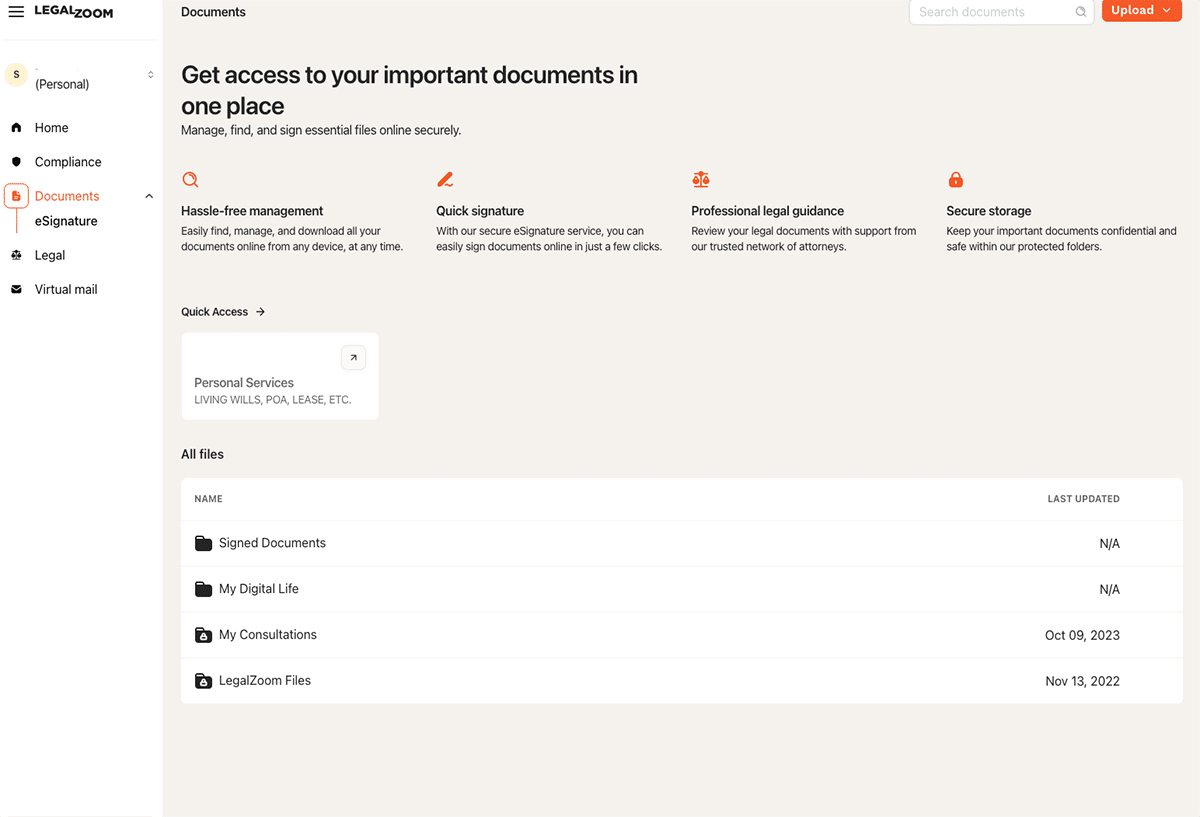Screen dimensions: 1200x817
Task: Click the Documents page title
Action: 213,12
